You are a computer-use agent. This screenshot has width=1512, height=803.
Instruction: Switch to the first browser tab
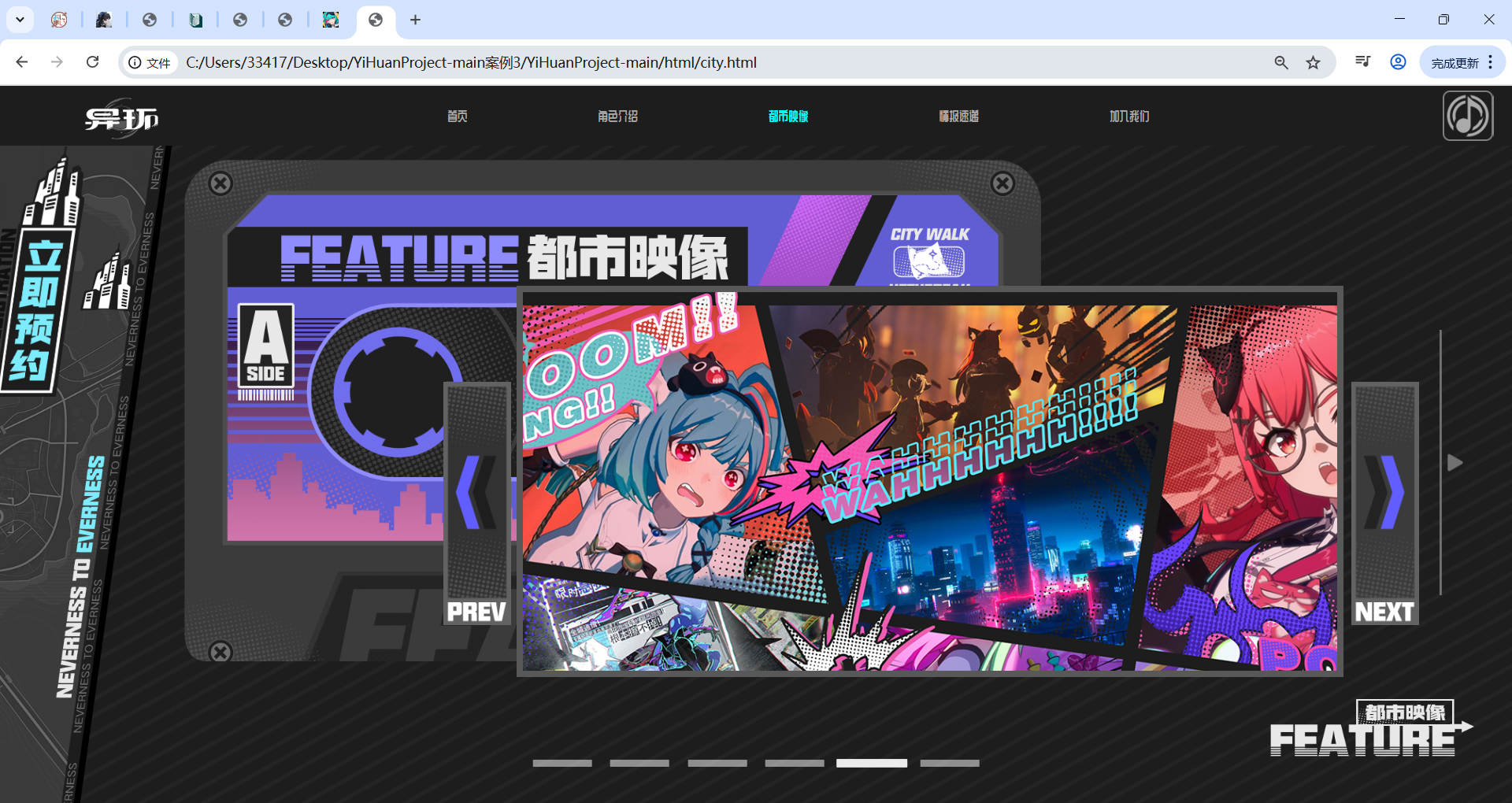coord(59,20)
